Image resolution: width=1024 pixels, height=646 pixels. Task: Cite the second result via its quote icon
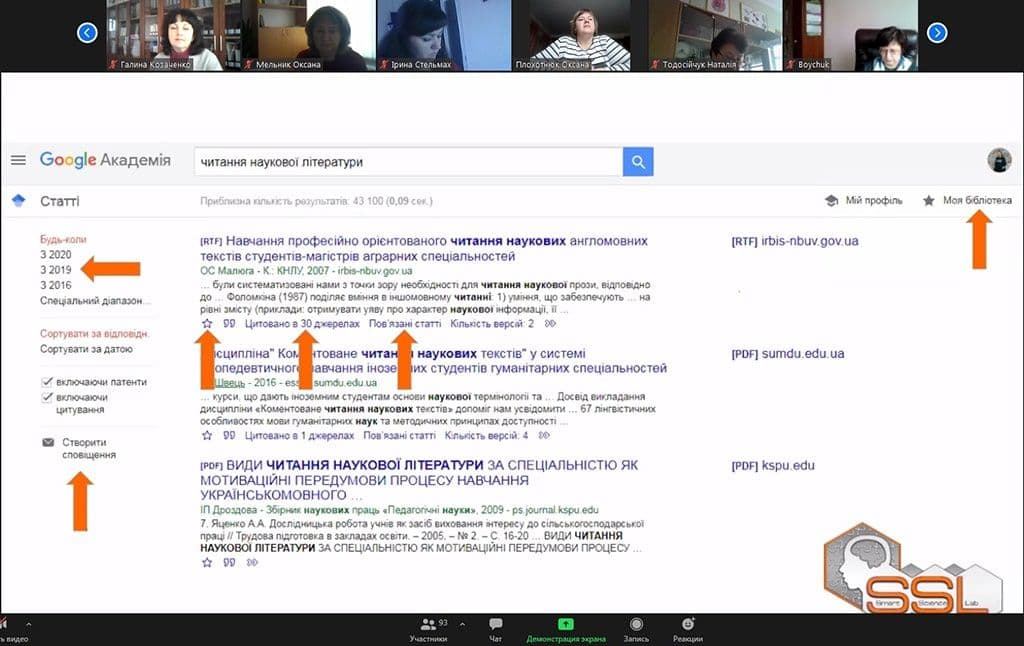tap(229, 435)
